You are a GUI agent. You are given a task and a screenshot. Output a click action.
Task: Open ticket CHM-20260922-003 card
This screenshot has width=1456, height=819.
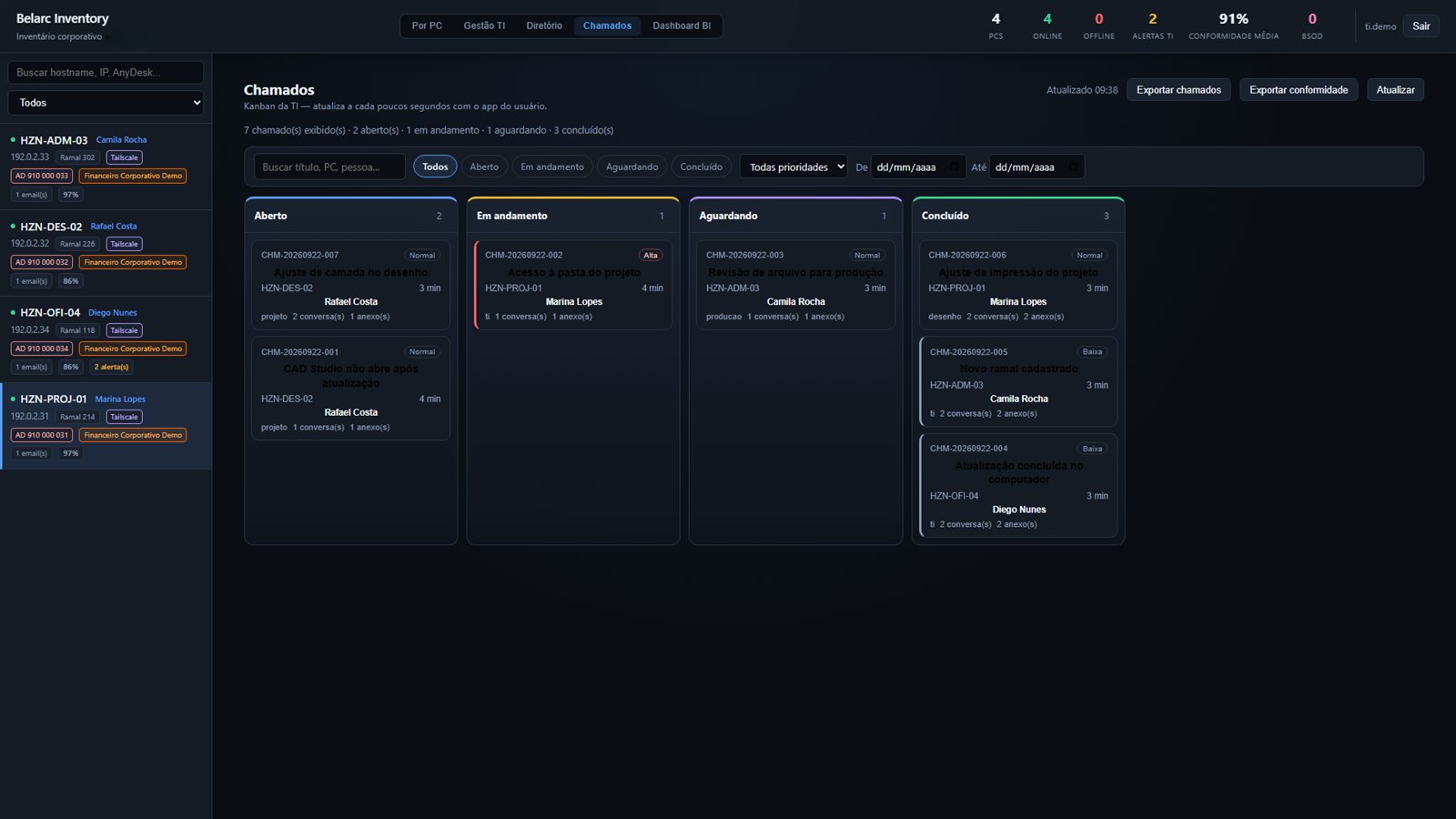[795, 285]
